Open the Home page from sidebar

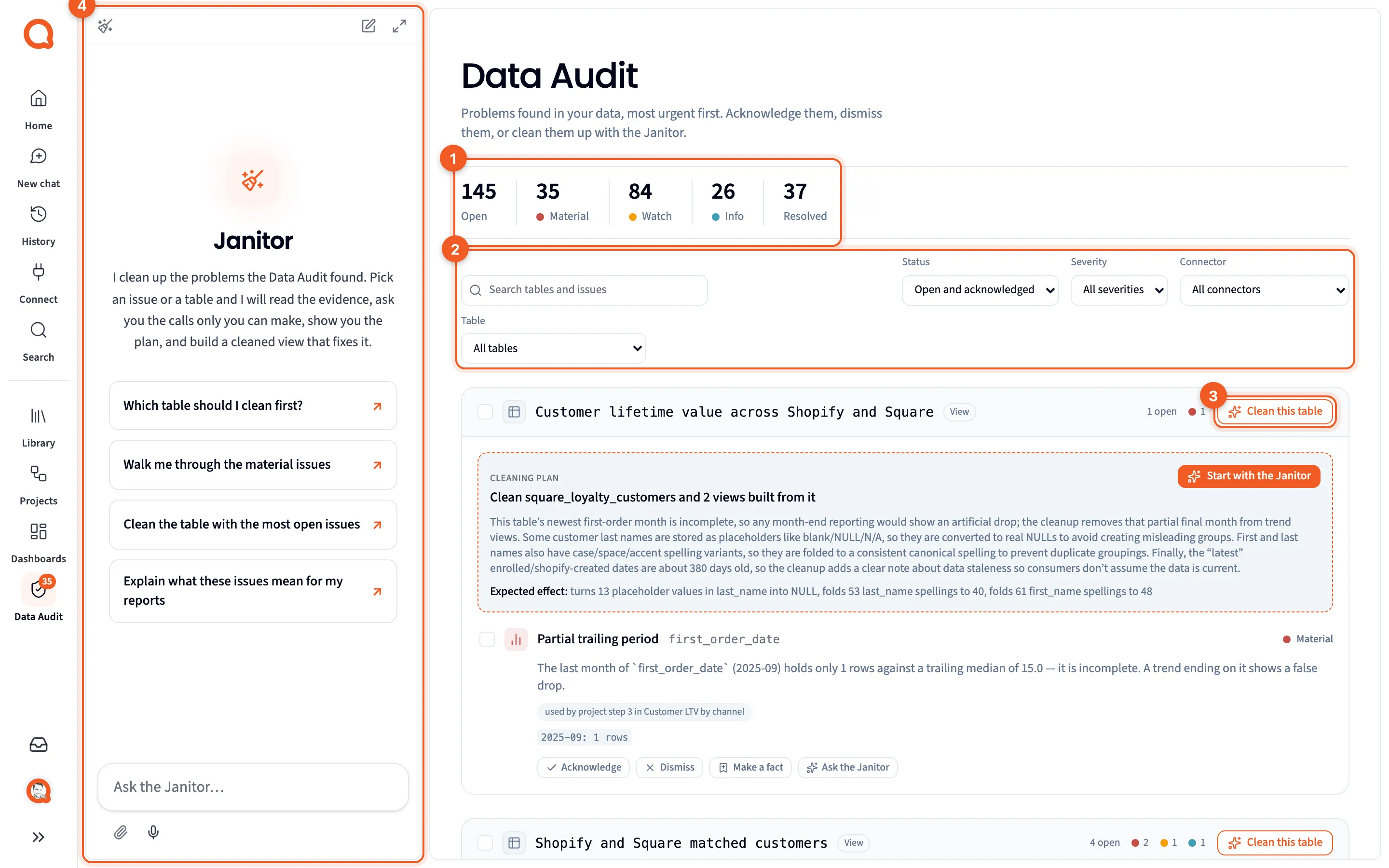39,109
